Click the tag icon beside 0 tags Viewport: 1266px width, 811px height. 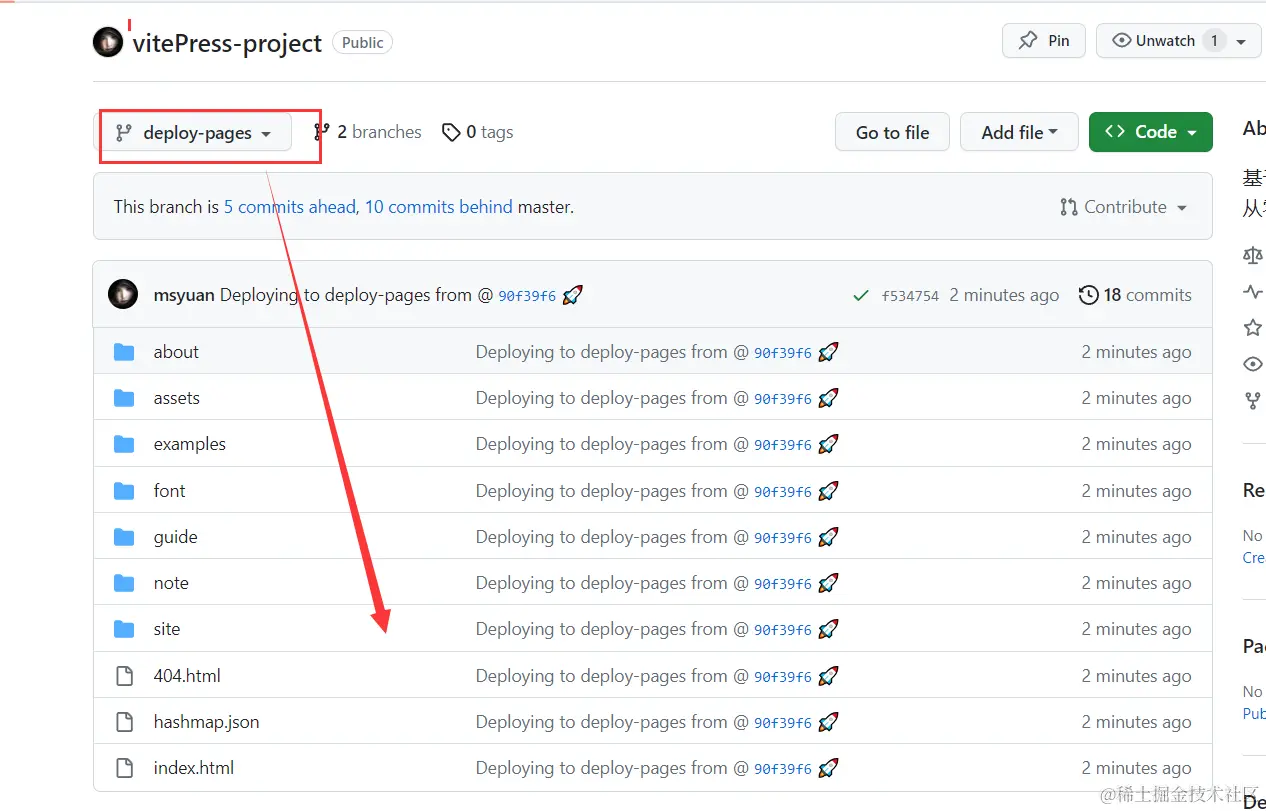452,132
